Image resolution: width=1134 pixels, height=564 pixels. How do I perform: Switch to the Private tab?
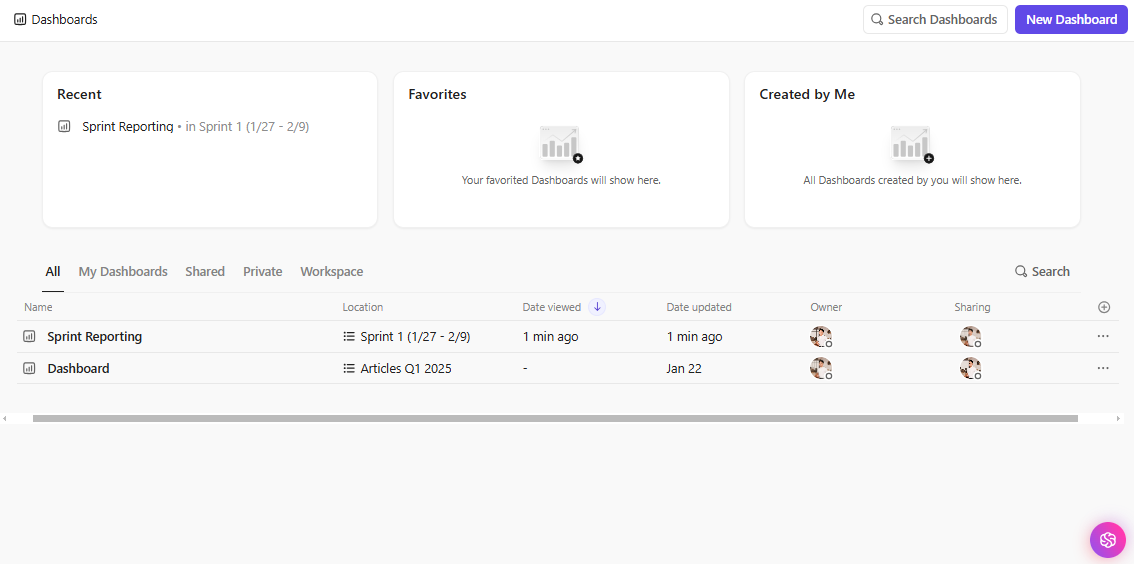pyautogui.click(x=262, y=271)
